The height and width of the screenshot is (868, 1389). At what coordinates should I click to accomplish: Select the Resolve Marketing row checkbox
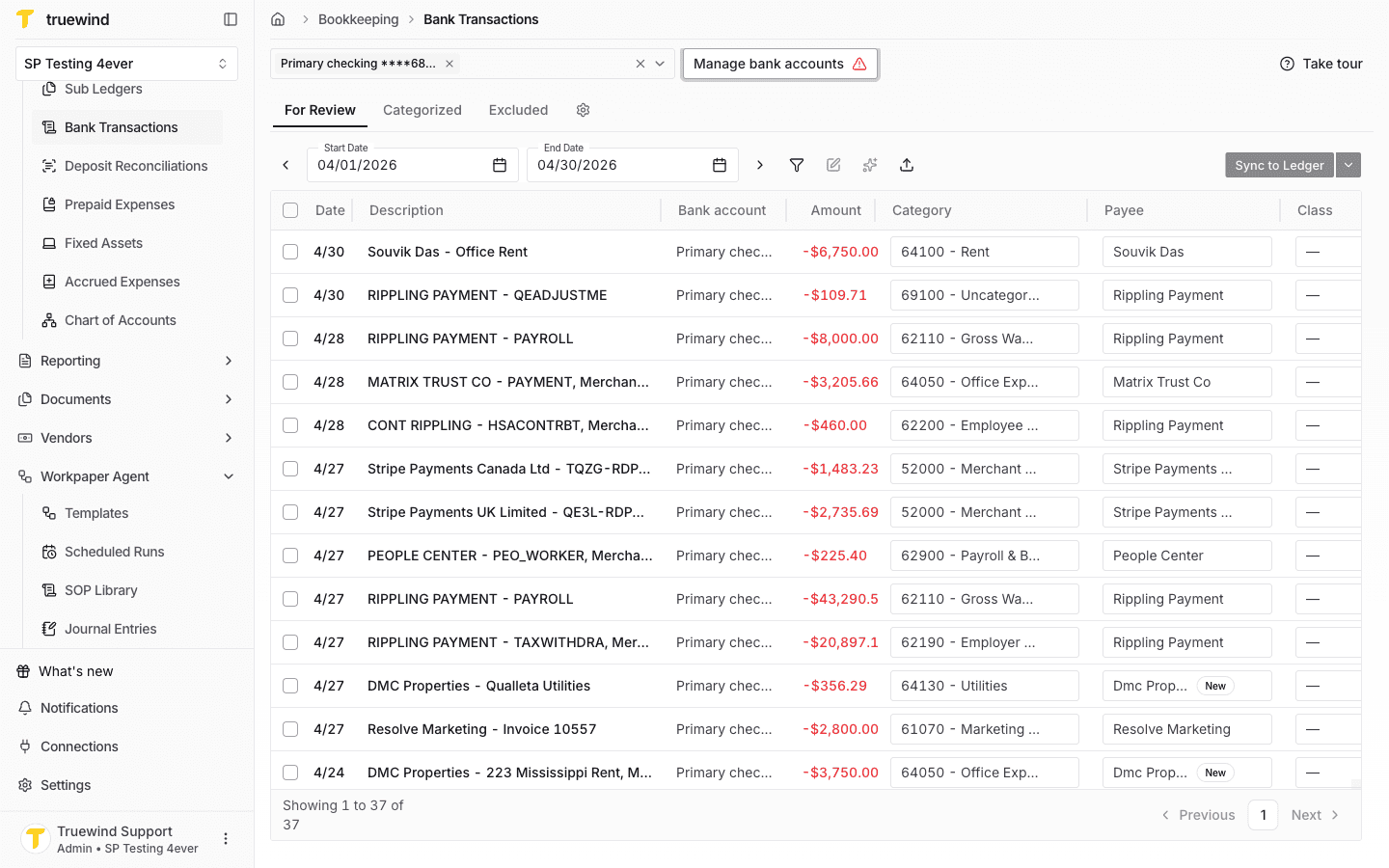click(x=290, y=729)
